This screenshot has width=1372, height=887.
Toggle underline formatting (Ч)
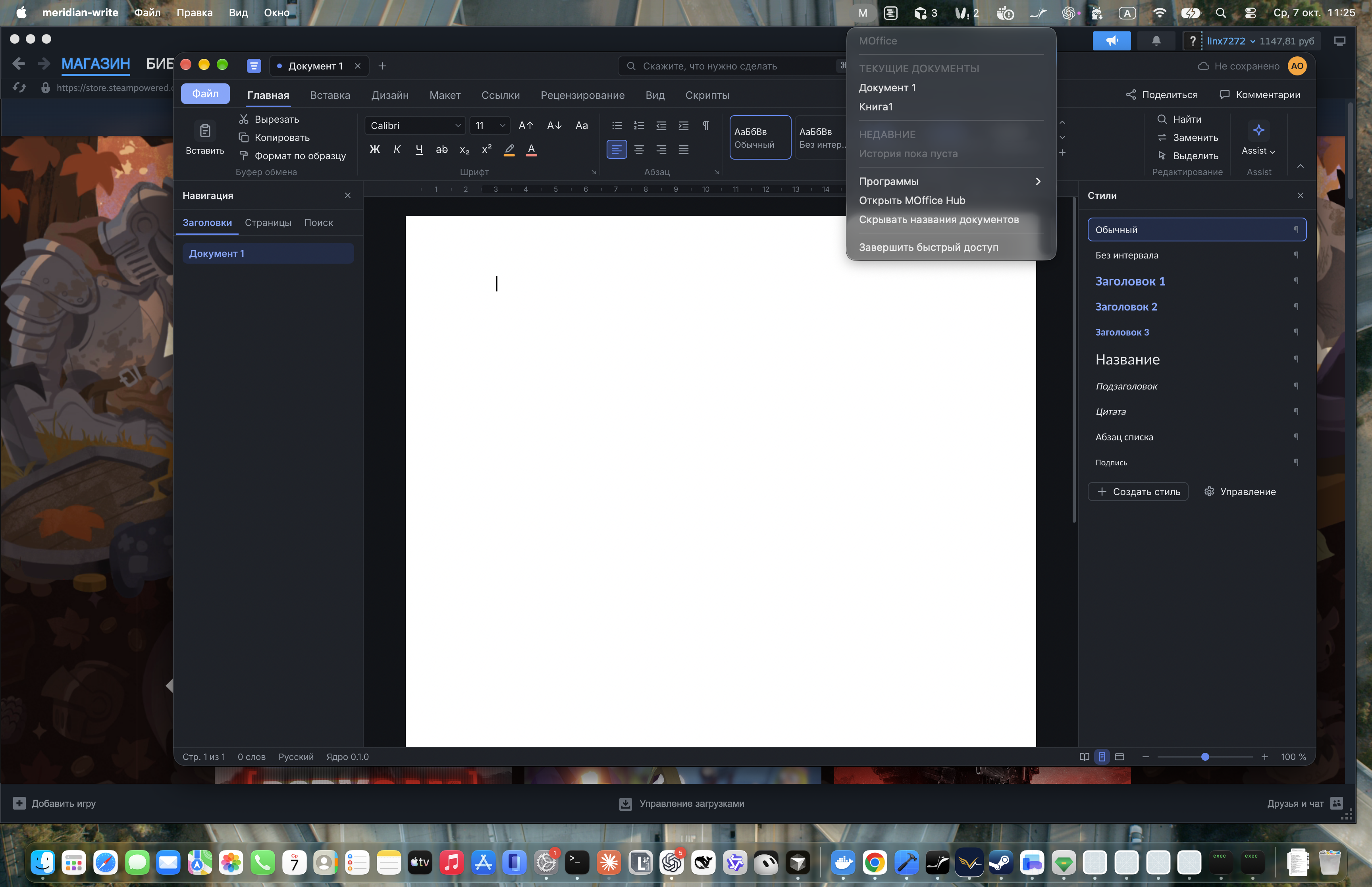point(419,150)
